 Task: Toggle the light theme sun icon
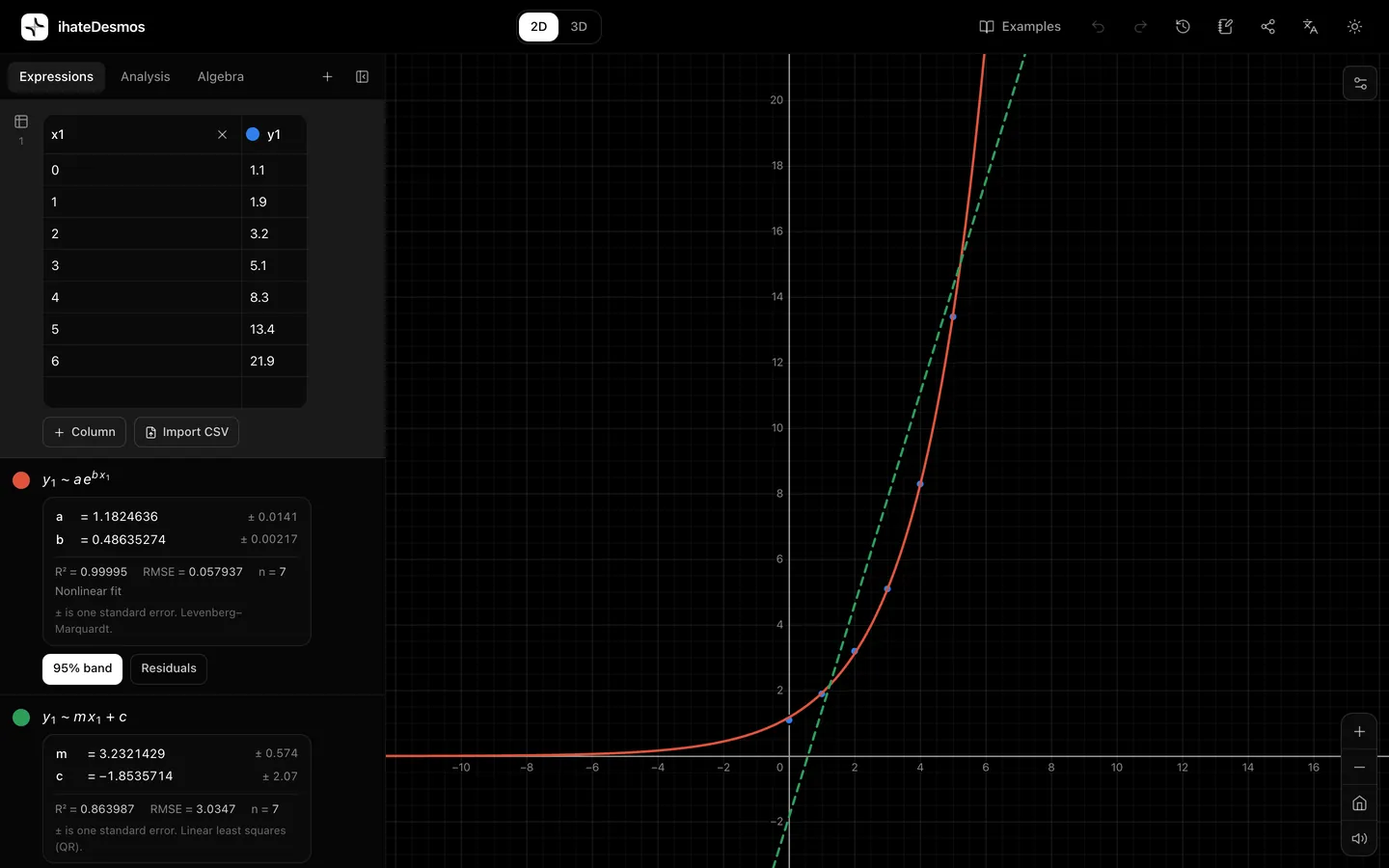1354,27
